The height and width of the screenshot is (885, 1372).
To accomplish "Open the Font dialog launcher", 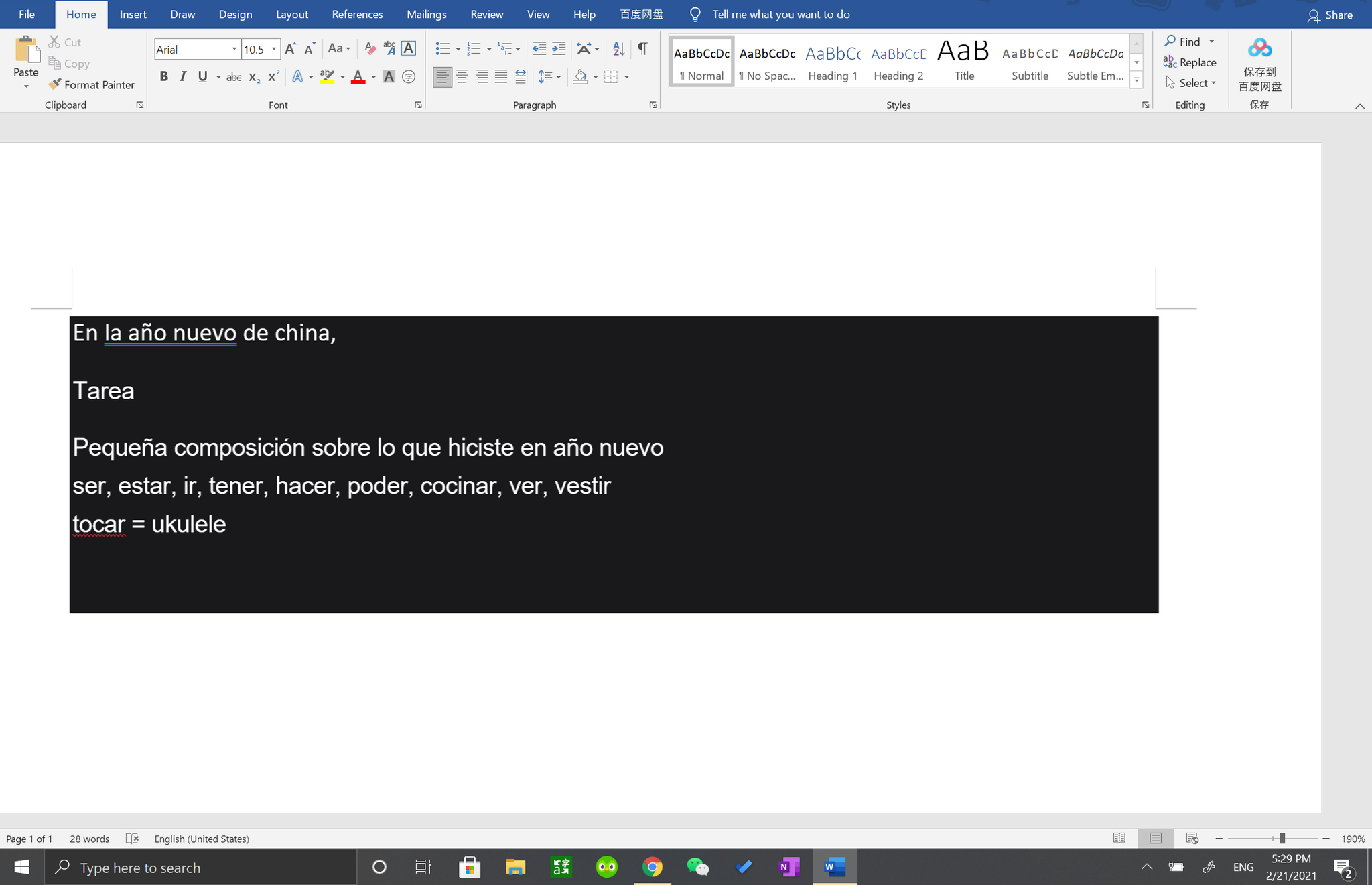I will (x=418, y=105).
